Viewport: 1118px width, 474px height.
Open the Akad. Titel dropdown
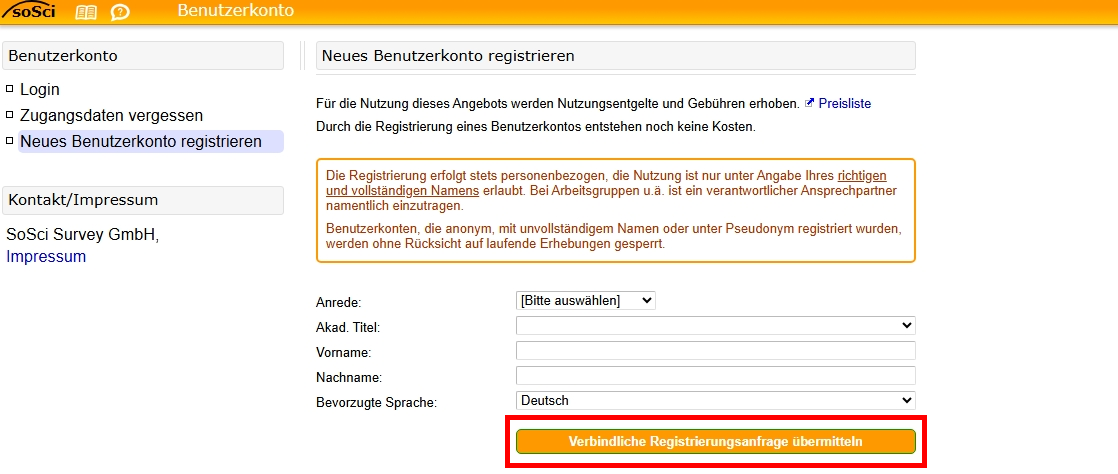tap(716, 326)
